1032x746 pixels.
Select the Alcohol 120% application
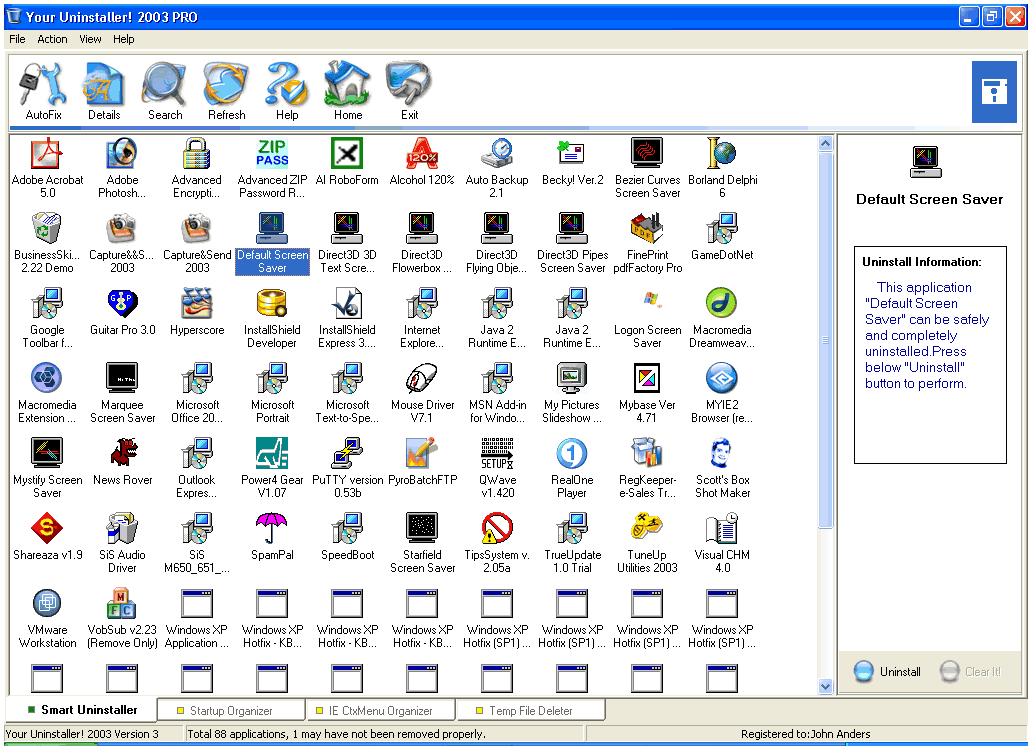[x=422, y=167]
